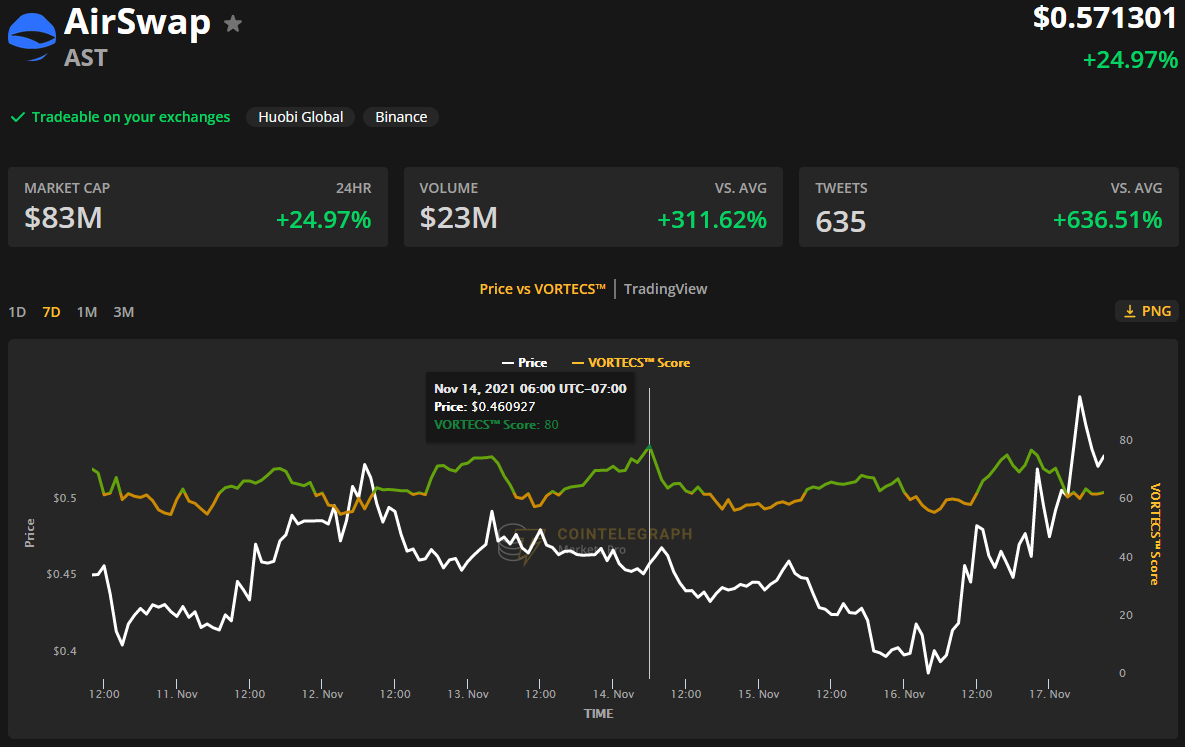Select the 1D time range
This screenshot has height=747, width=1185.
click(x=17, y=312)
